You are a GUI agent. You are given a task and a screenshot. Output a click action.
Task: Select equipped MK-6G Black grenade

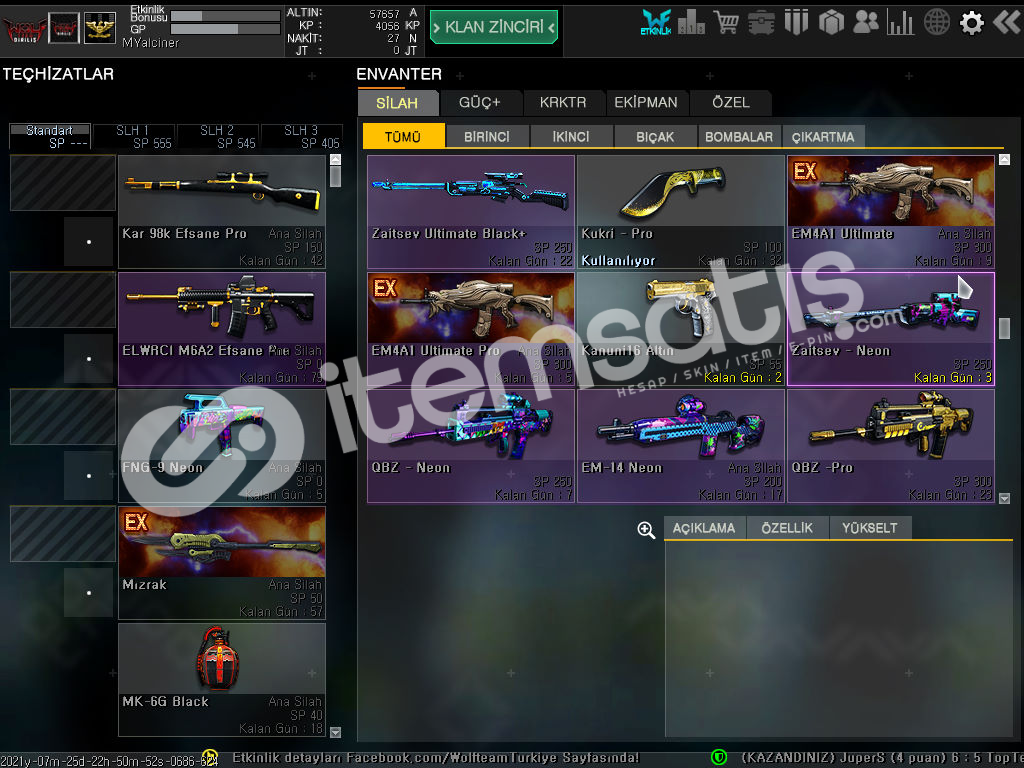click(222, 679)
